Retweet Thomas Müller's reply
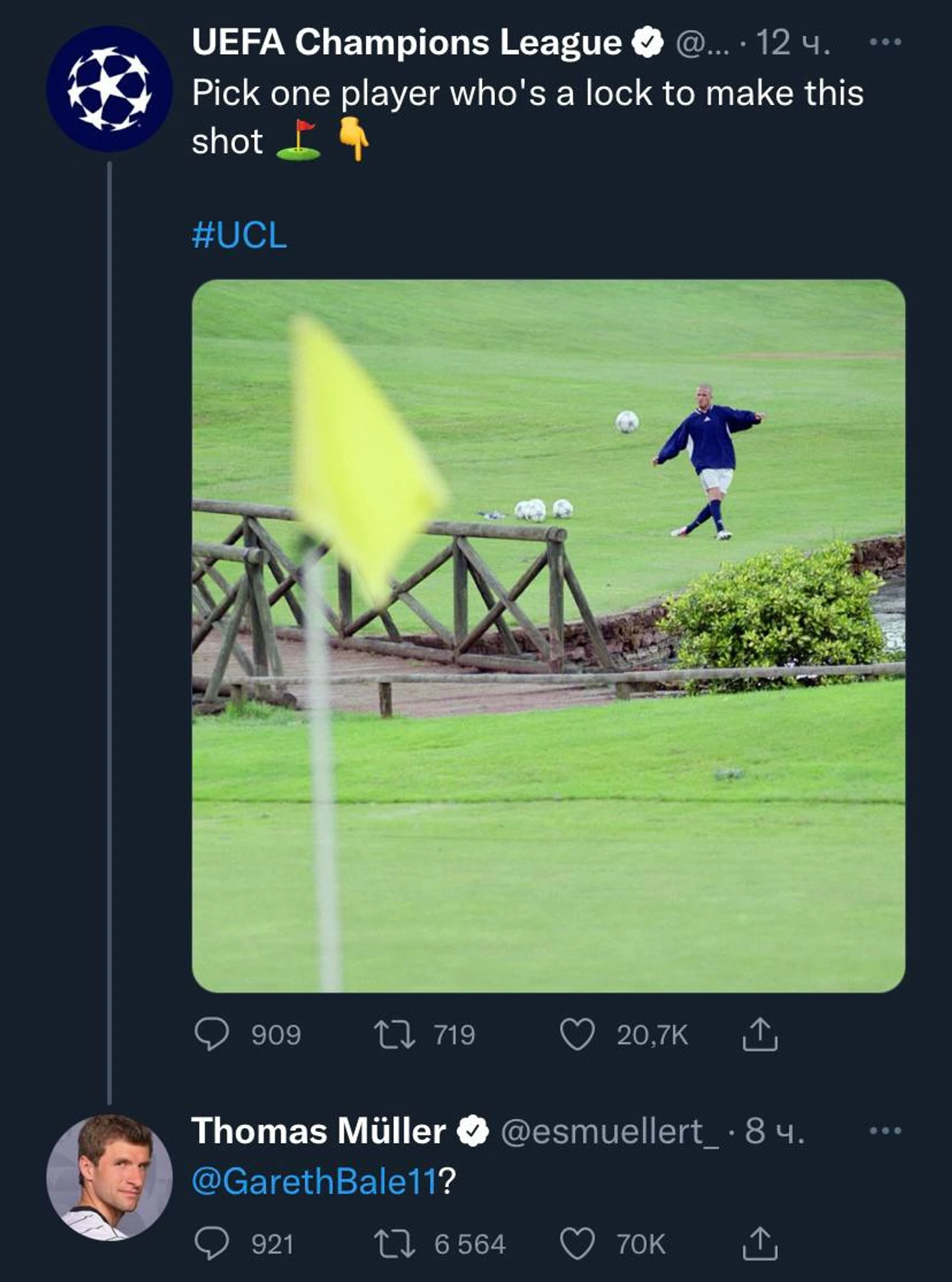 (394, 1244)
